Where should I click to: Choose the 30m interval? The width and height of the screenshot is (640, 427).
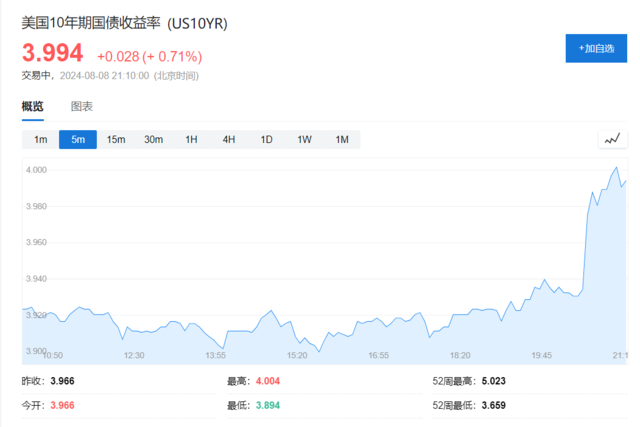(153, 140)
